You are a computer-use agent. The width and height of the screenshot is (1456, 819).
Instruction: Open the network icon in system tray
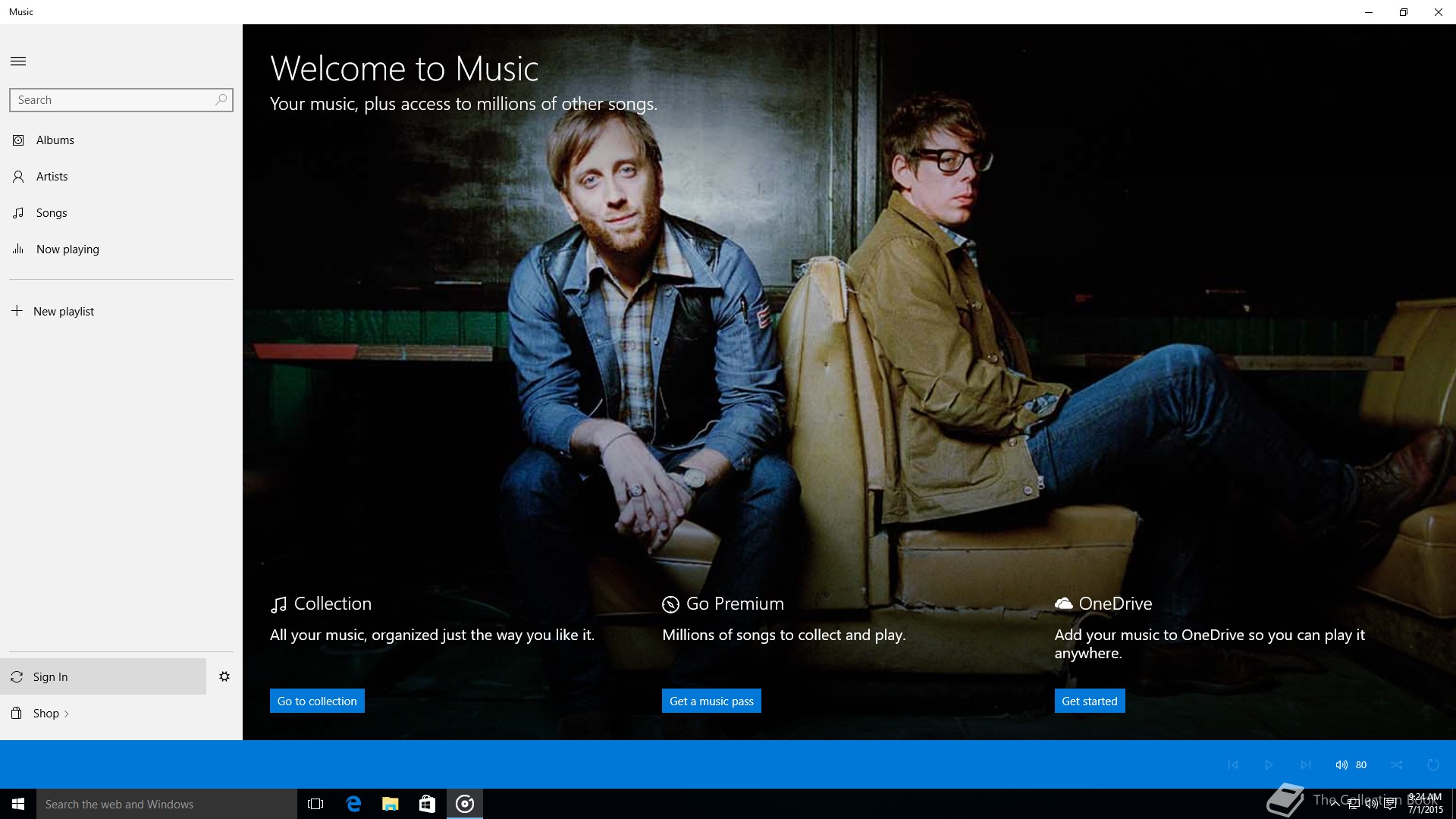point(1354,804)
